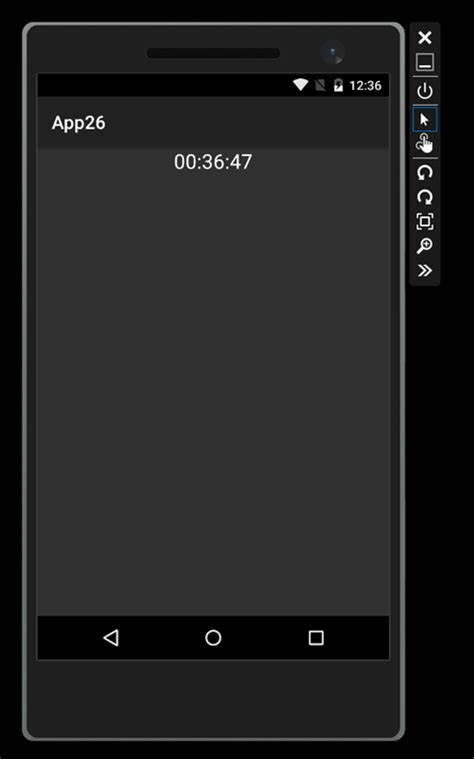474x759 pixels.
Task: Click the App26 title in action bar
Action: click(x=78, y=123)
